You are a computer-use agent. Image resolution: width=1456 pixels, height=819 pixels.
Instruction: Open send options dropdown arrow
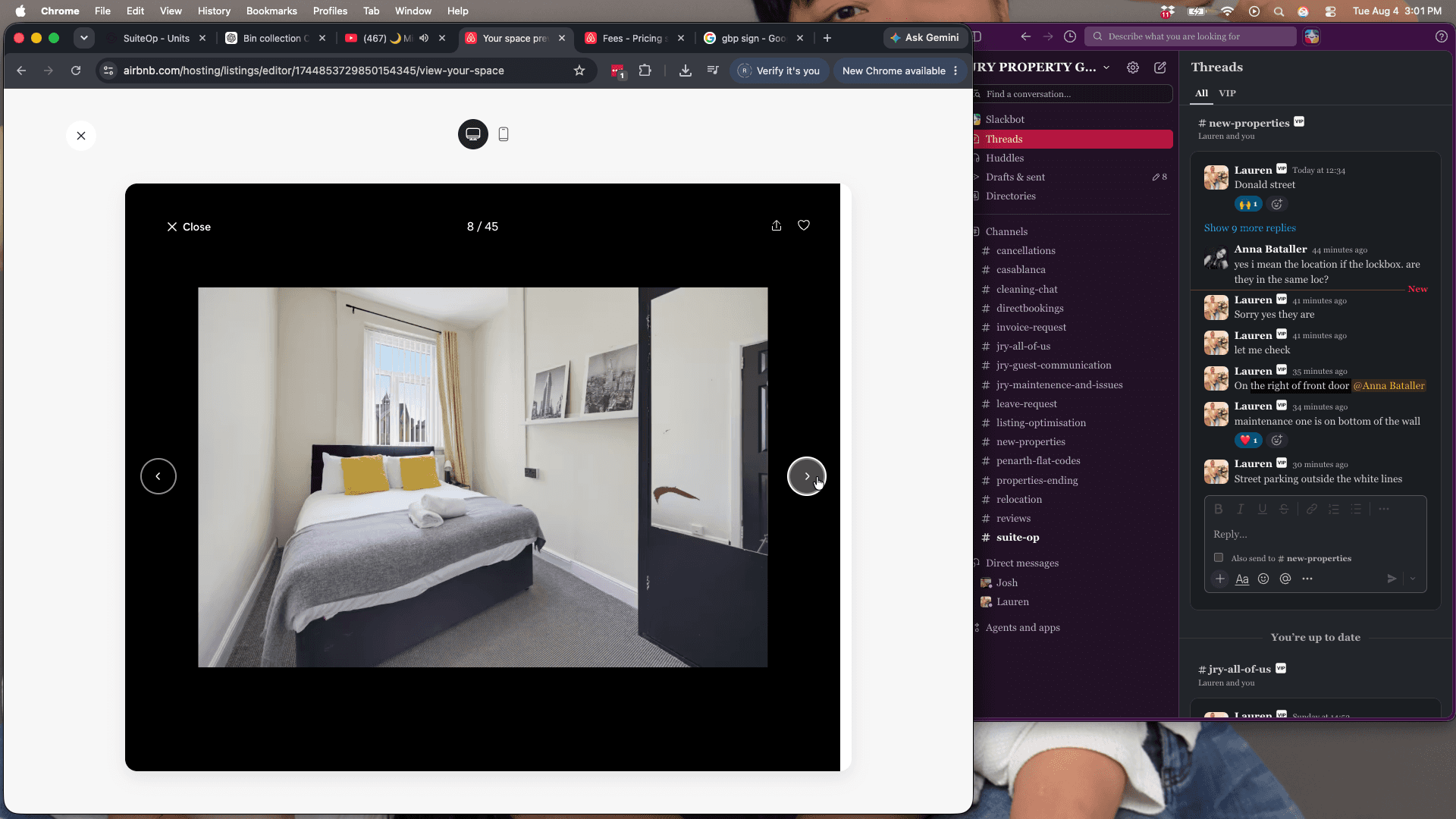pos(1413,579)
